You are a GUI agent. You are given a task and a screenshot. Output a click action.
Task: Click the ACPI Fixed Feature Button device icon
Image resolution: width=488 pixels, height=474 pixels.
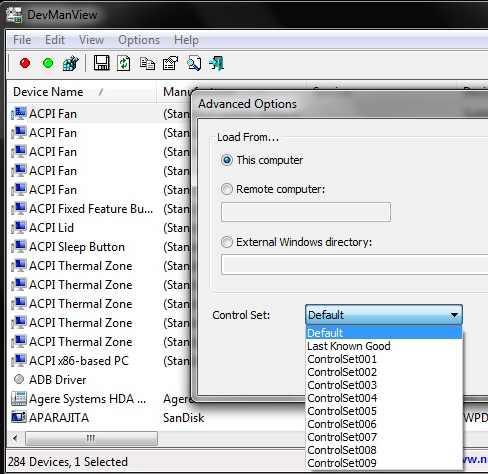(19, 208)
